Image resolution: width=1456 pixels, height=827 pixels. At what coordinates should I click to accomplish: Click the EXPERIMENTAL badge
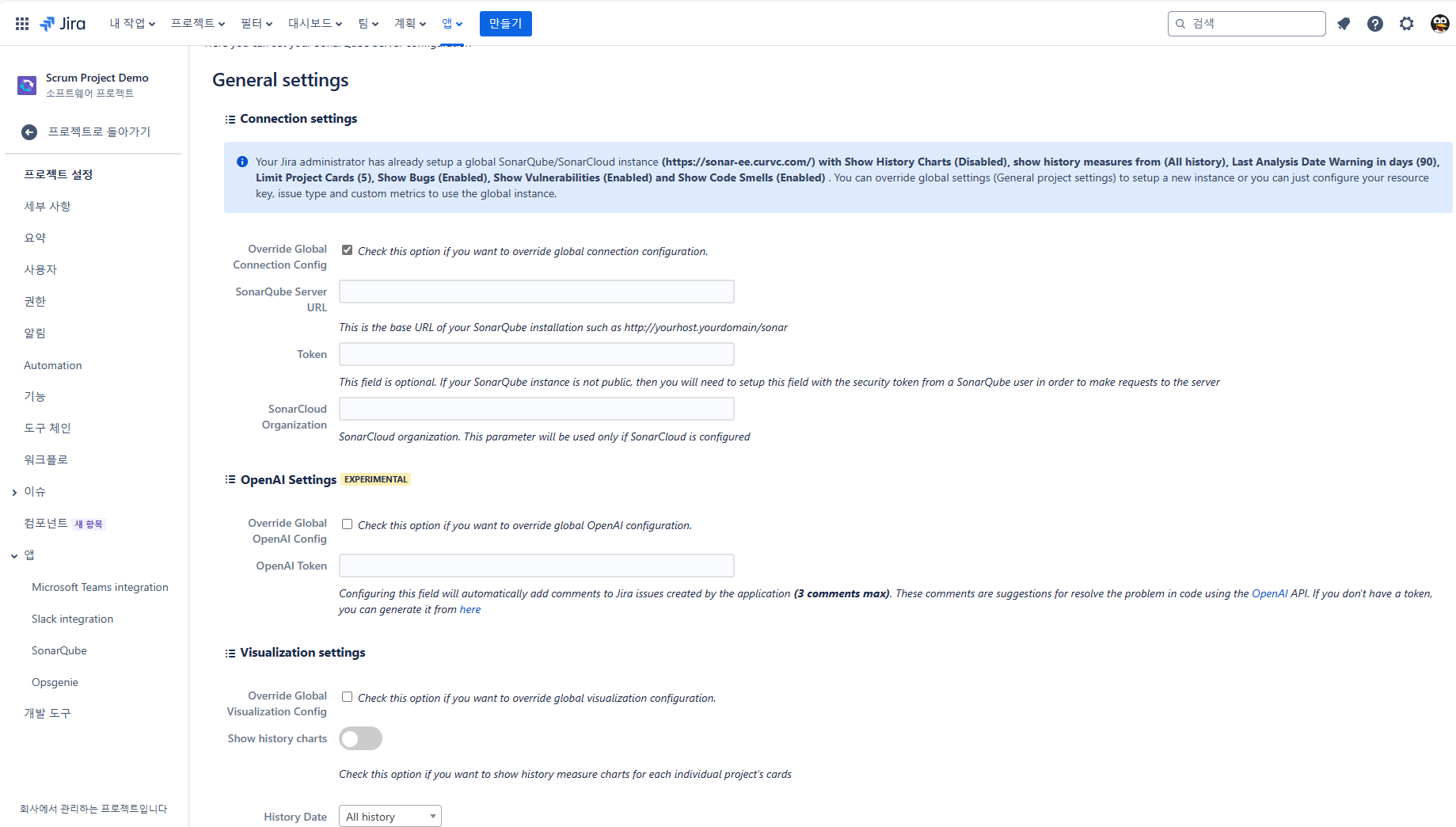376,479
